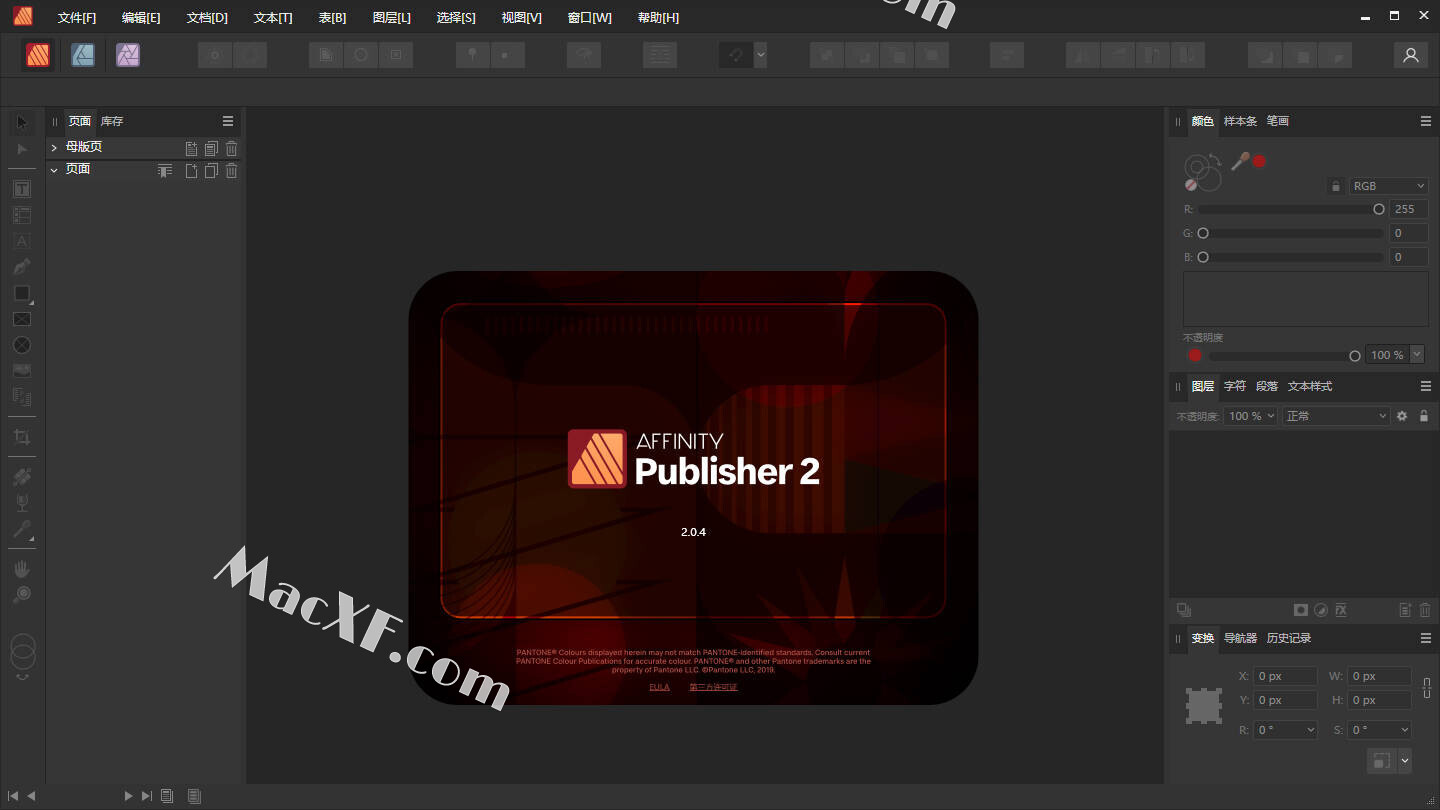Open the colour opacity percentage dropdown arrow

click(1417, 355)
